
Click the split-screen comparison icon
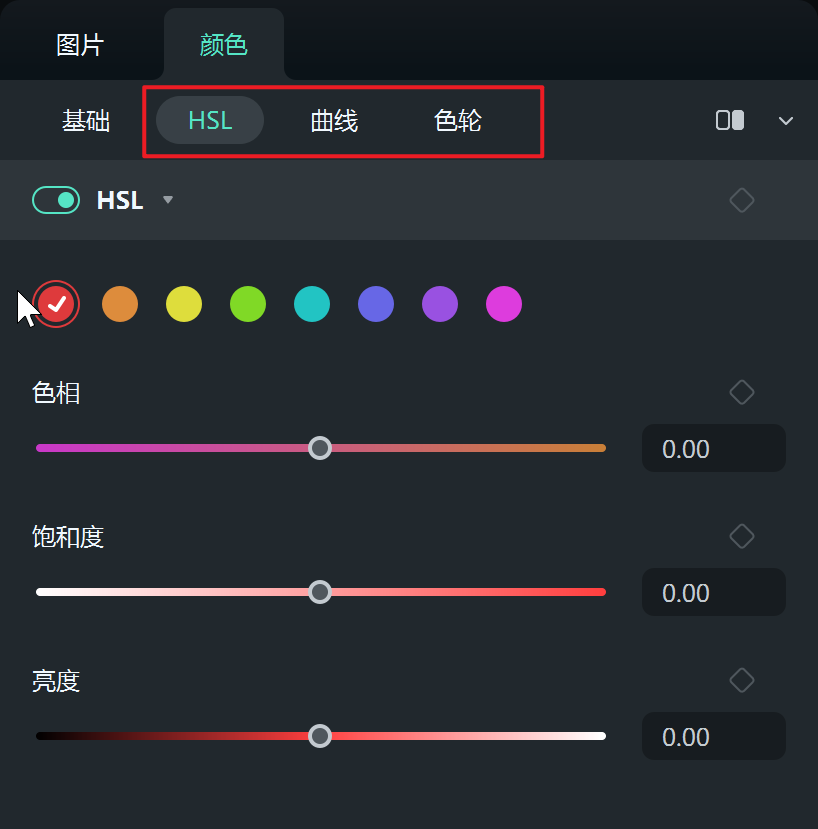point(729,120)
